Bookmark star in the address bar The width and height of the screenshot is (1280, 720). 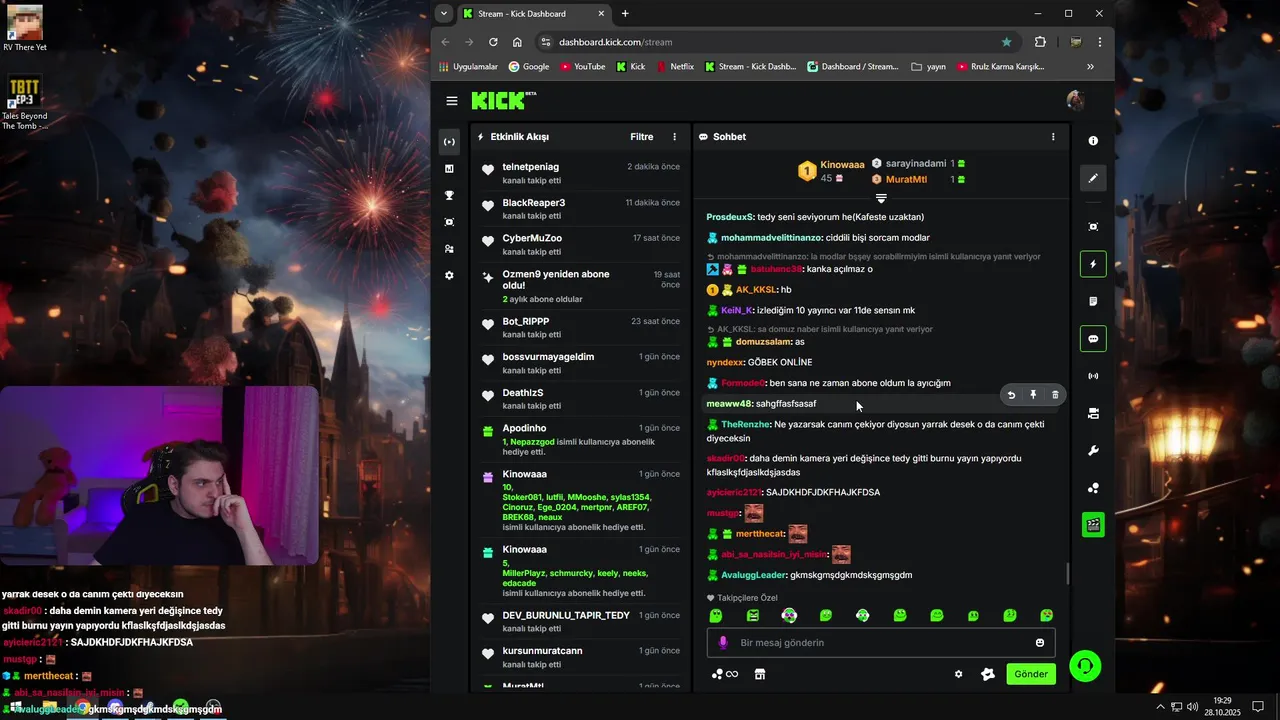[x=1006, y=42]
